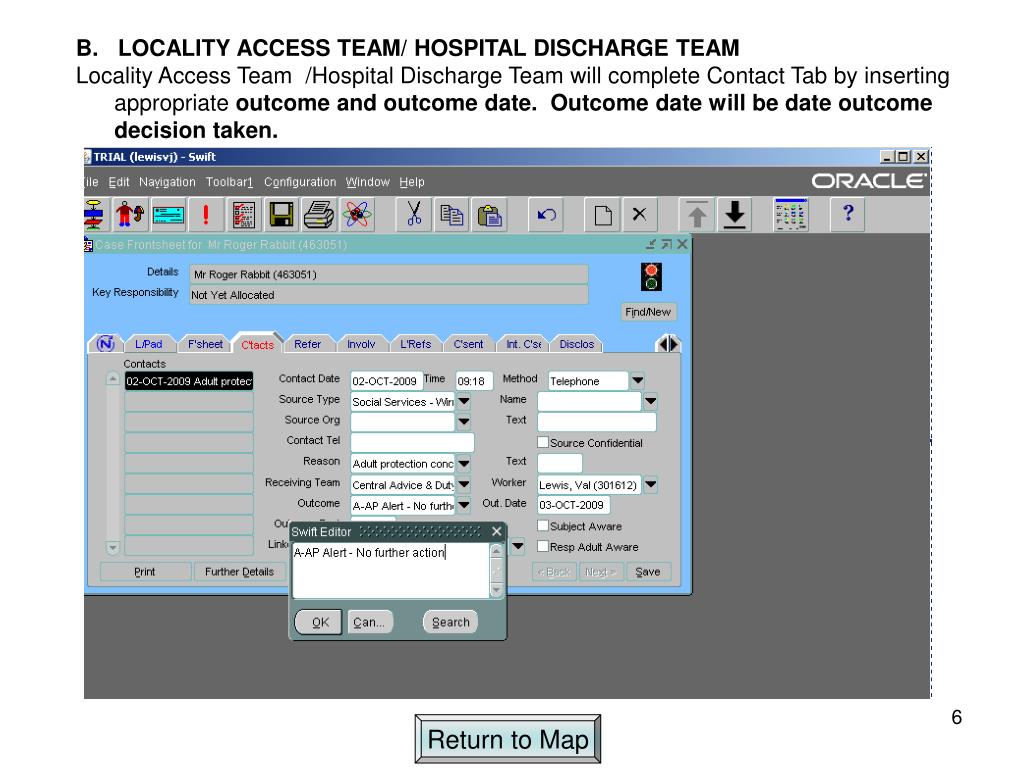
Task: Switch to the Disclos tab
Action: click(577, 344)
